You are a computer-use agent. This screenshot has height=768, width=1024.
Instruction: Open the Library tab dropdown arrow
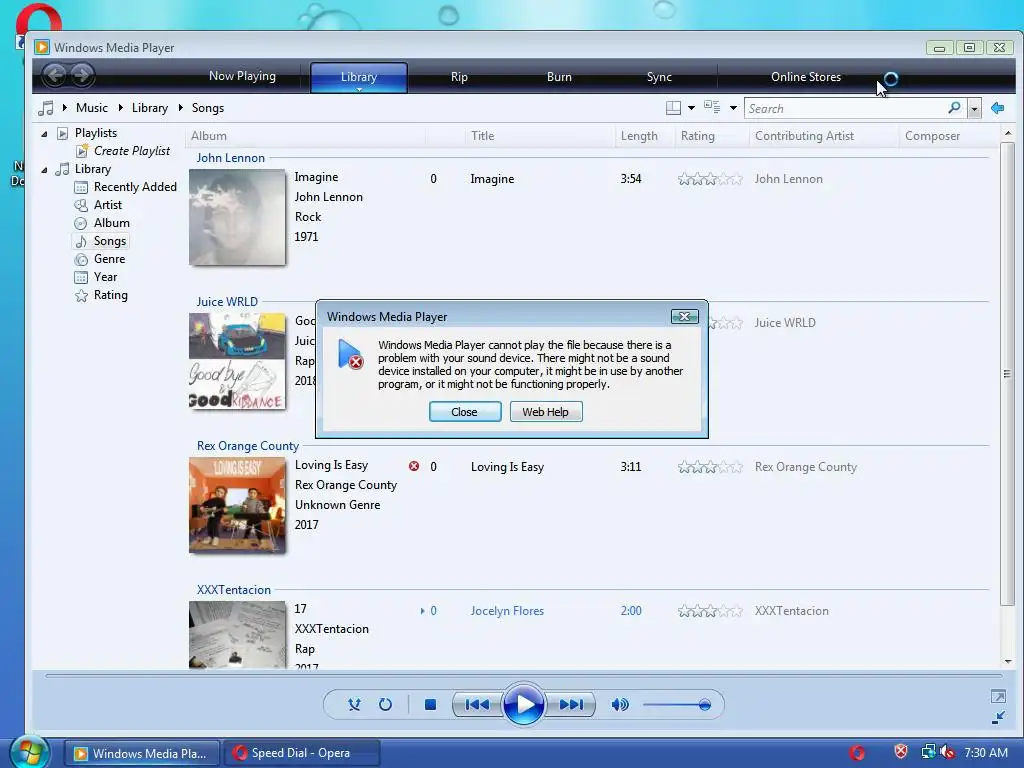359,89
